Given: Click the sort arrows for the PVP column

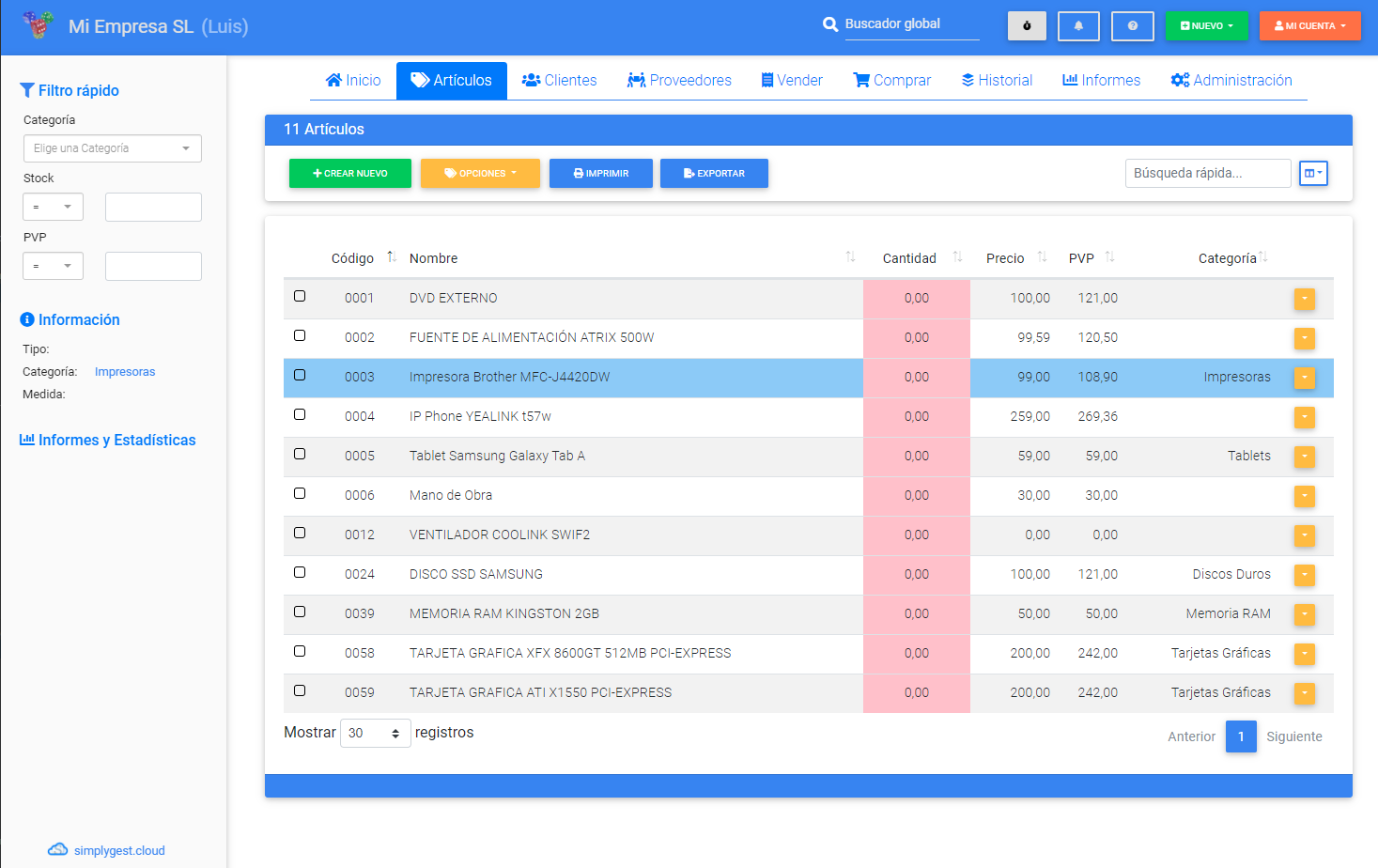Looking at the screenshot, I should point(1109,257).
